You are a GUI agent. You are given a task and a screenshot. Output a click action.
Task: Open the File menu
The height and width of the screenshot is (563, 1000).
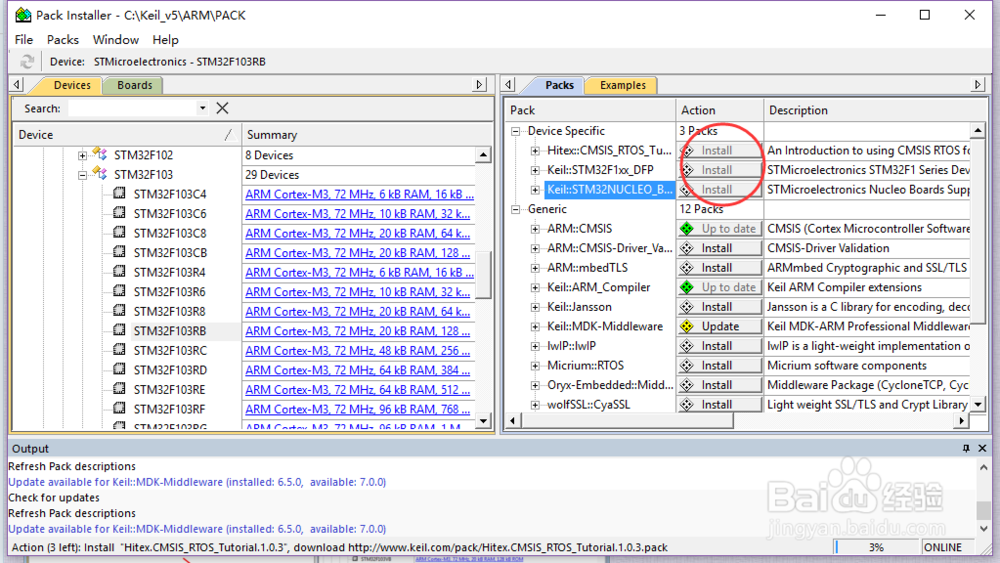tap(24, 40)
